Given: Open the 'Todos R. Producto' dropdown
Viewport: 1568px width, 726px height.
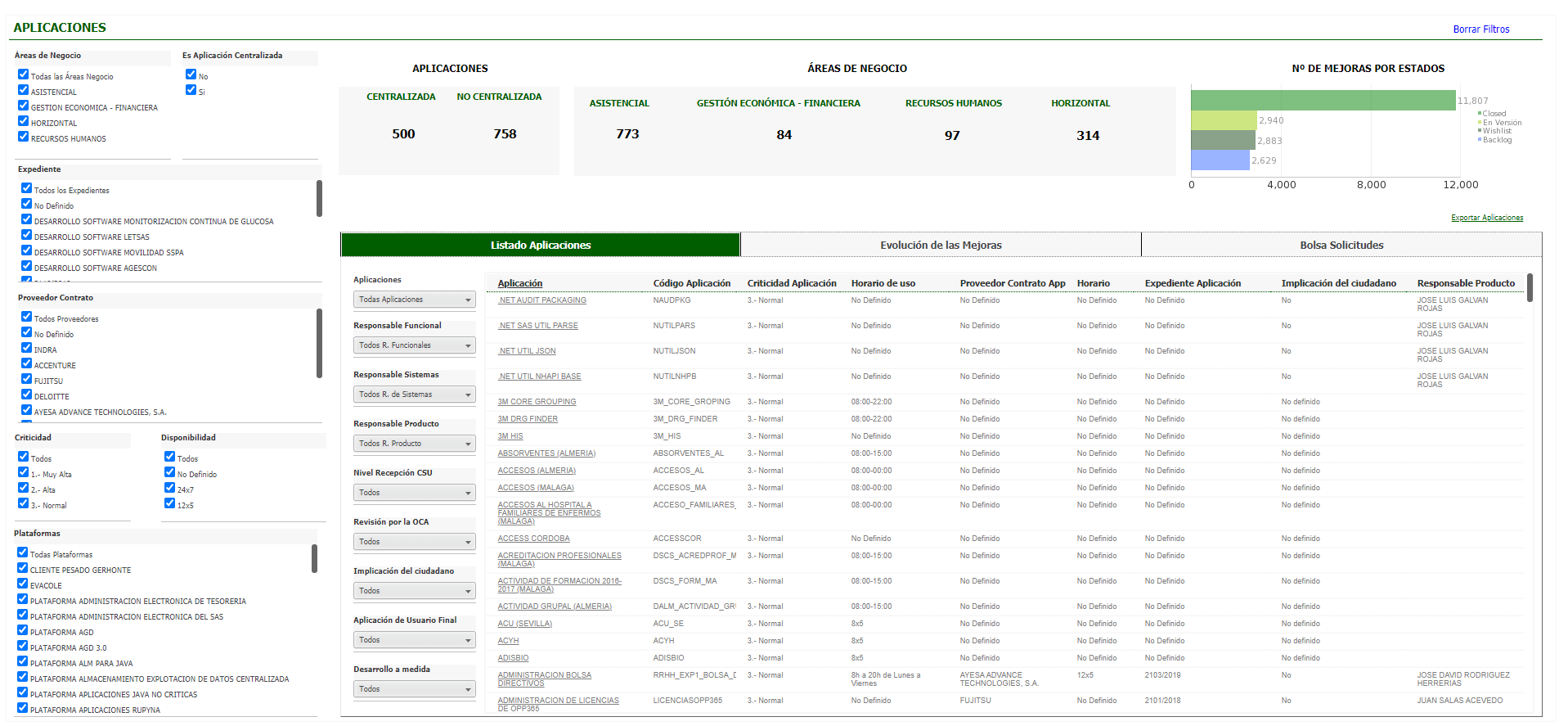Looking at the screenshot, I should 415,444.
